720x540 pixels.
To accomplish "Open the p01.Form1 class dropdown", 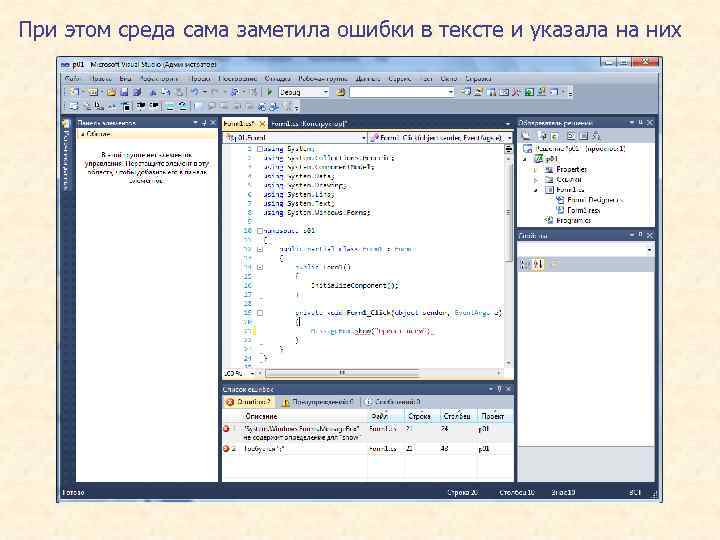I will [363, 138].
